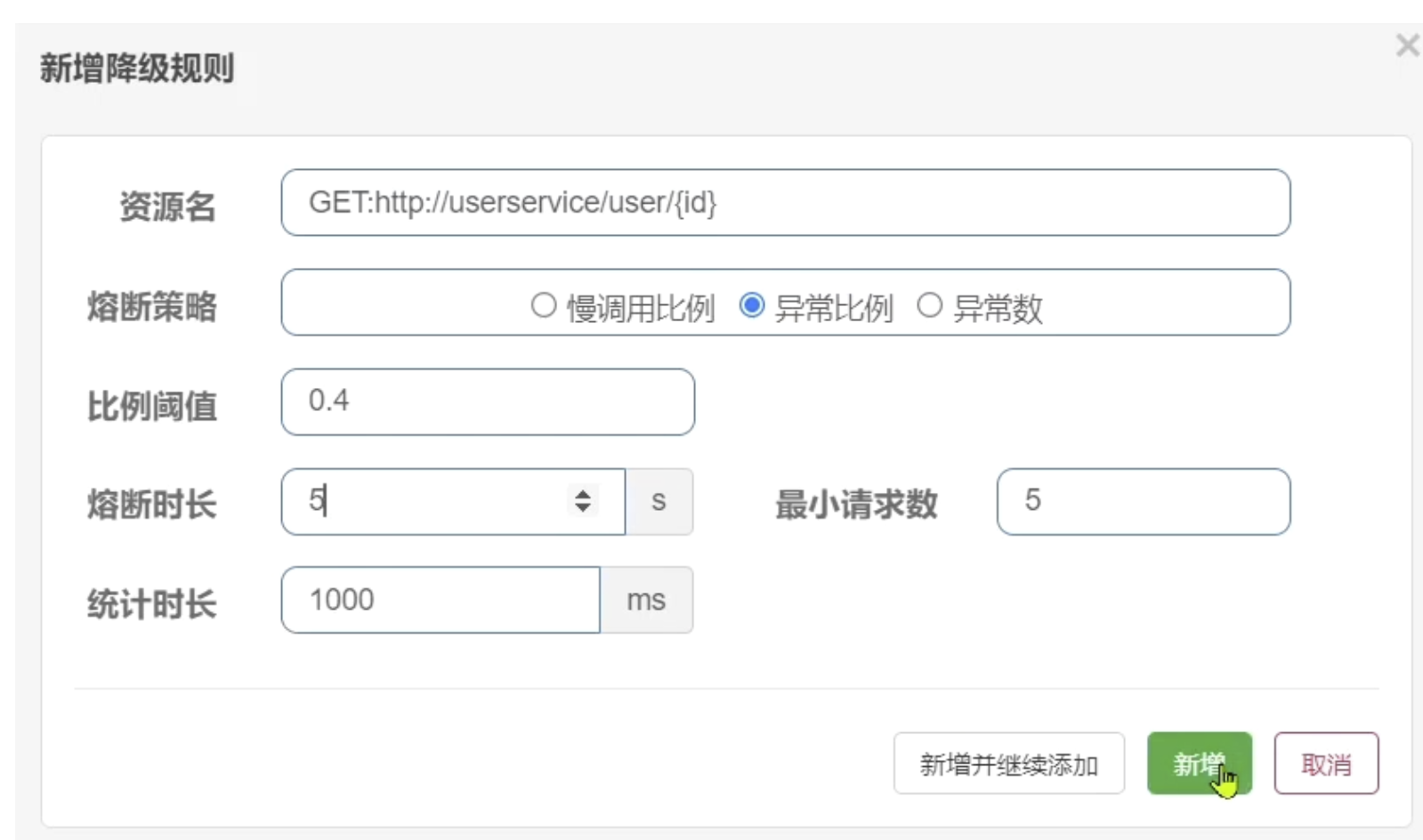1423x840 pixels.
Task: Click the 资源名 input field
Action: click(x=784, y=203)
